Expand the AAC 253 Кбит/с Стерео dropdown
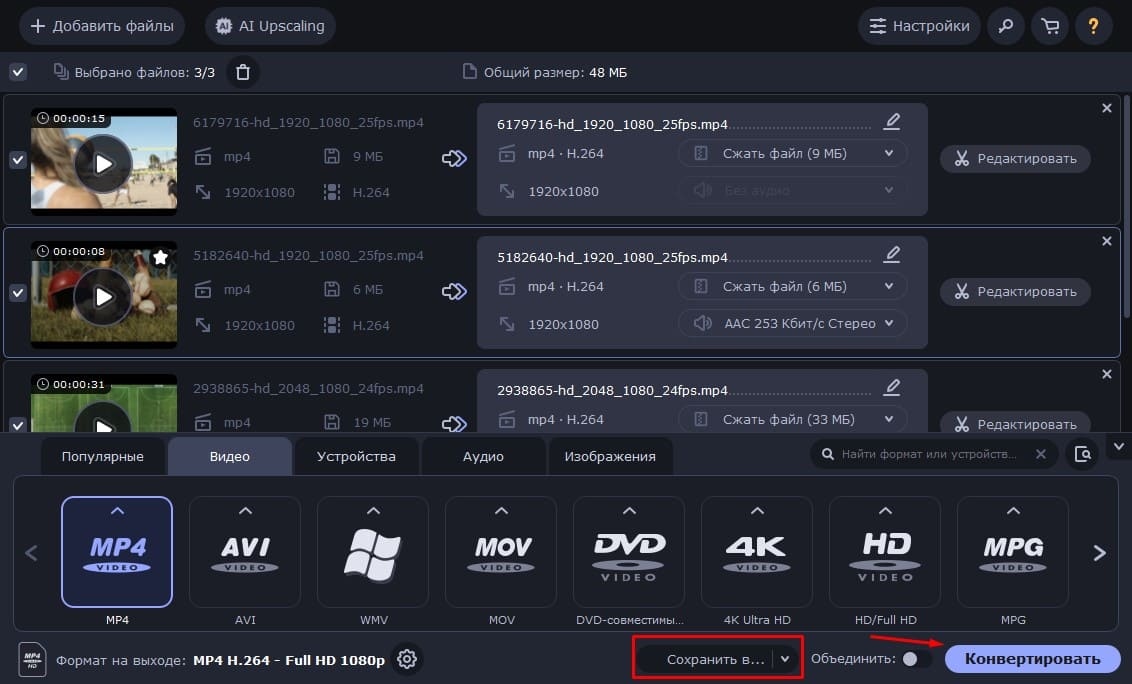 coord(793,324)
